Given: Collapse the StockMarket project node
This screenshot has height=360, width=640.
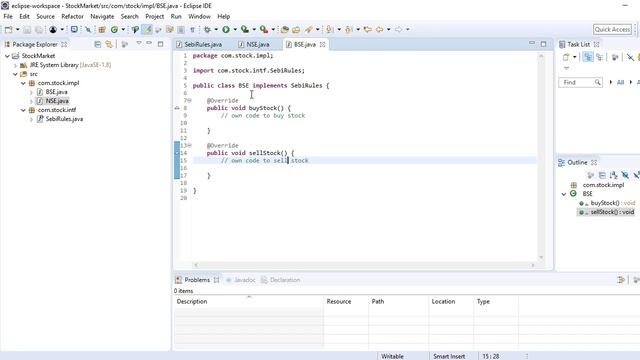Looking at the screenshot, I should pos(7,56).
